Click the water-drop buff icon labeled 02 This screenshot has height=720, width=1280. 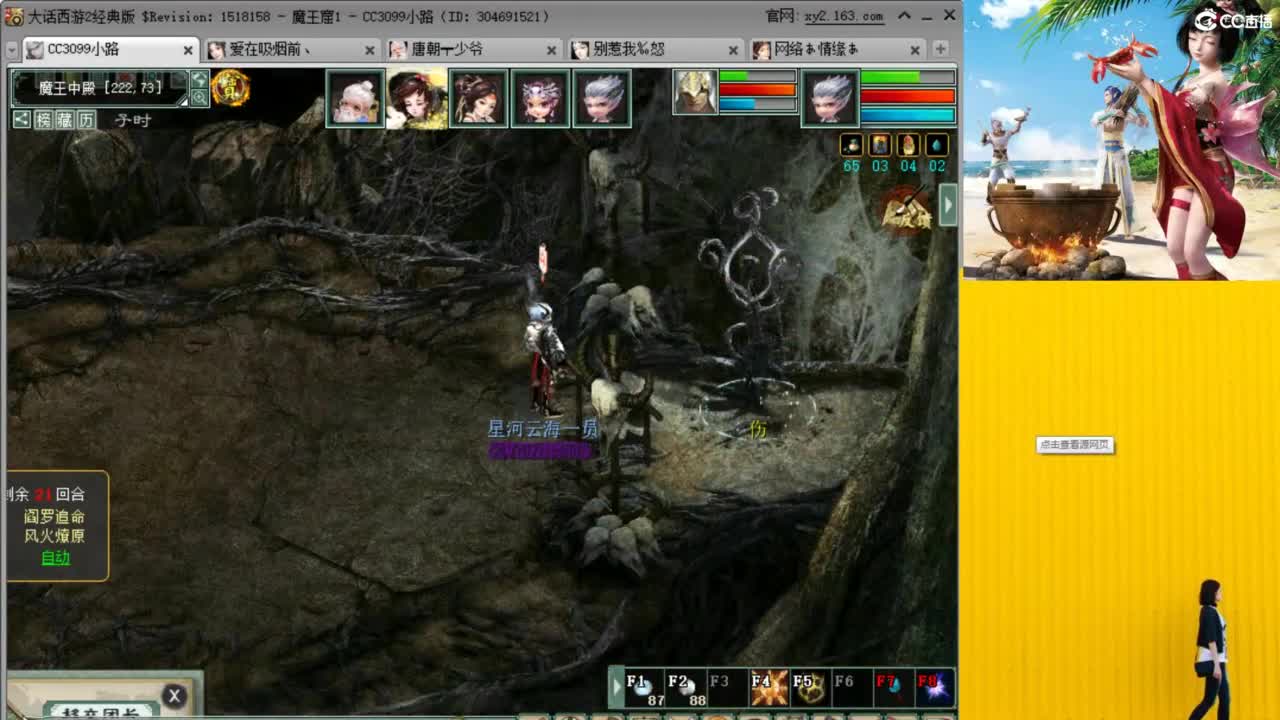(937, 145)
